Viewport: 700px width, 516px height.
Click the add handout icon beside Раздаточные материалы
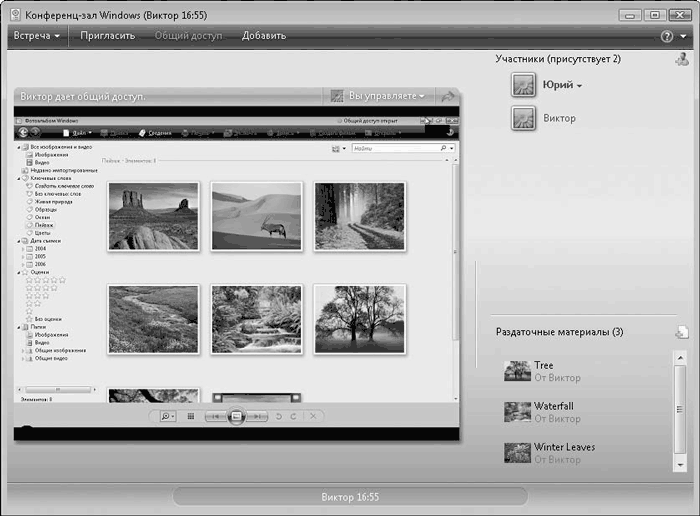(x=682, y=332)
